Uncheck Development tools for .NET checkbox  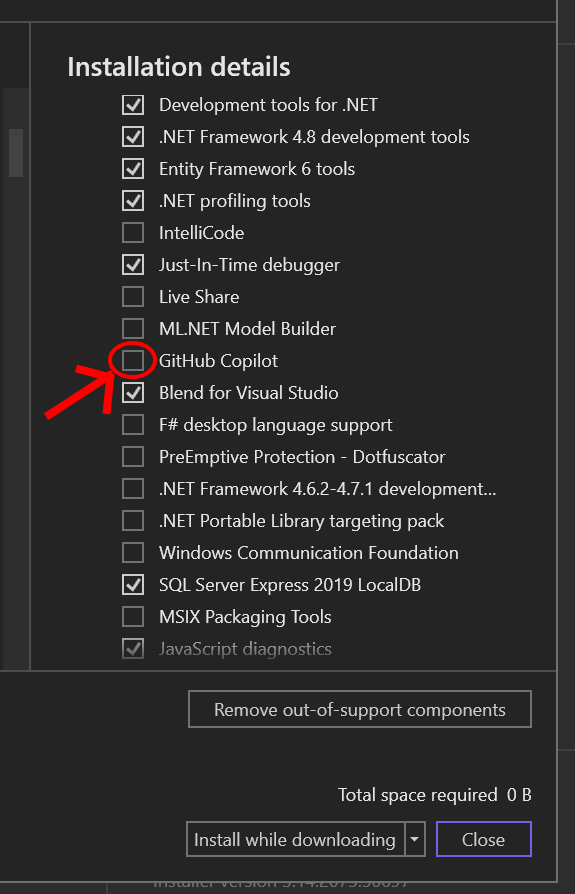[x=133, y=105]
